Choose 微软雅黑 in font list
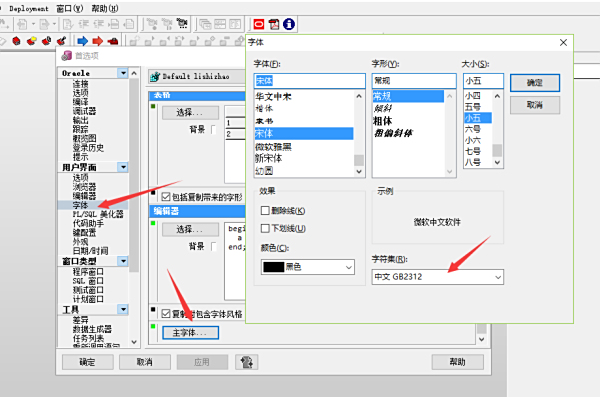 (x=273, y=147)
